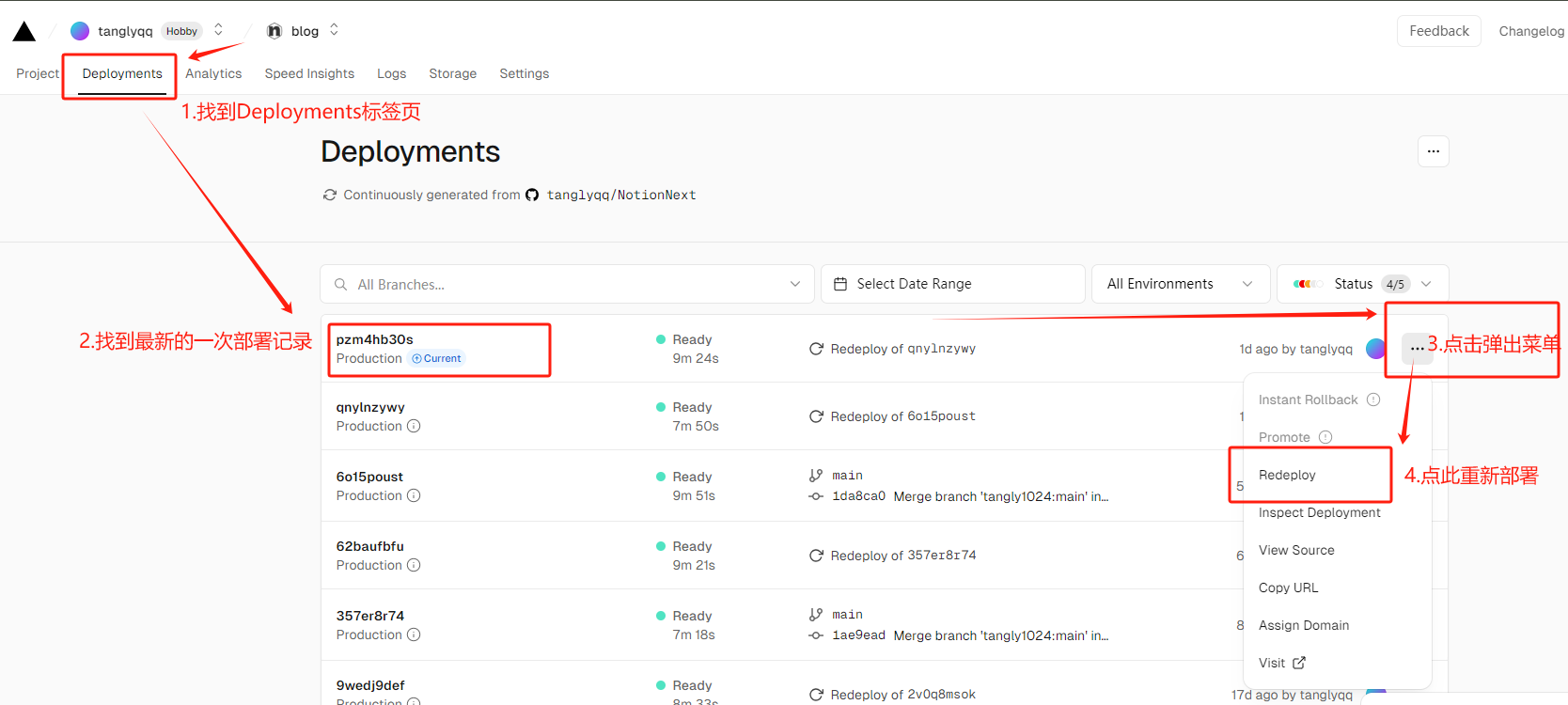Click 'Redeploy of 6o15poust' text
The width and height of the screenshot is (1568, 705).
[903, 416]
